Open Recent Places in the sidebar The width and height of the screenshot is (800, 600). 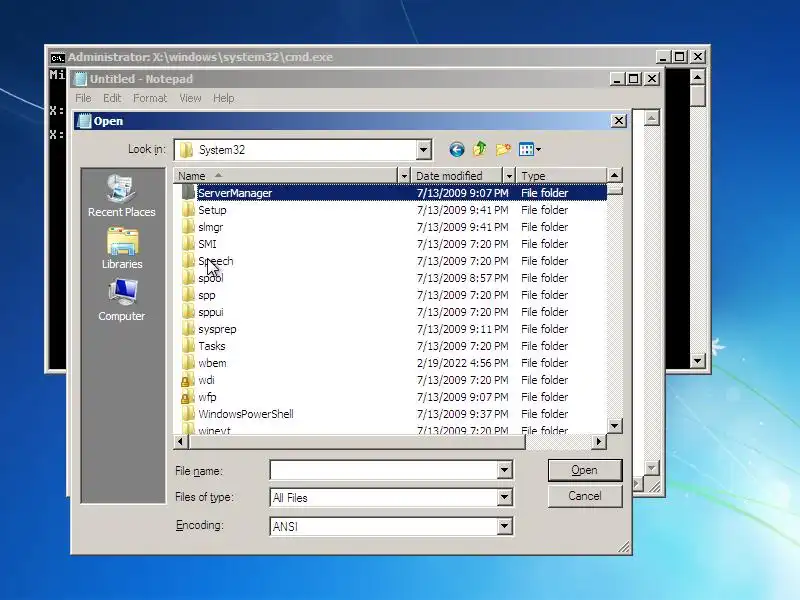(x=121, y=195)
